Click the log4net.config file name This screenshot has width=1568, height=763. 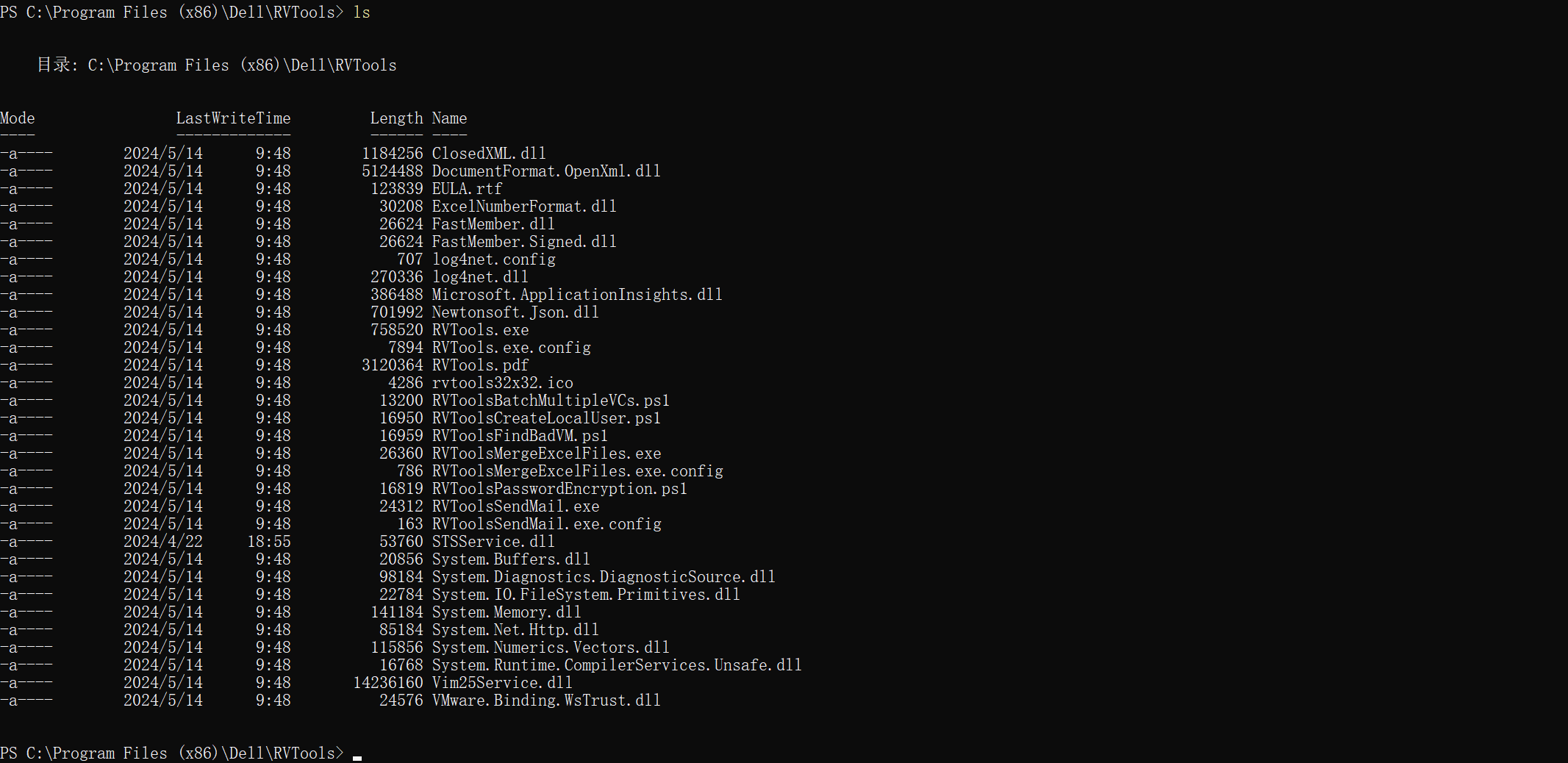(x=493, y=259)
